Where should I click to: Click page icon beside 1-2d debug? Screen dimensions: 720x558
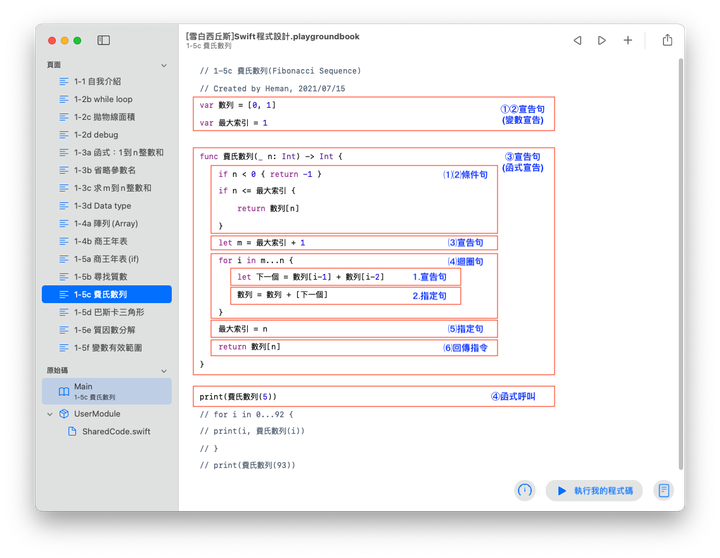(64, 135)
